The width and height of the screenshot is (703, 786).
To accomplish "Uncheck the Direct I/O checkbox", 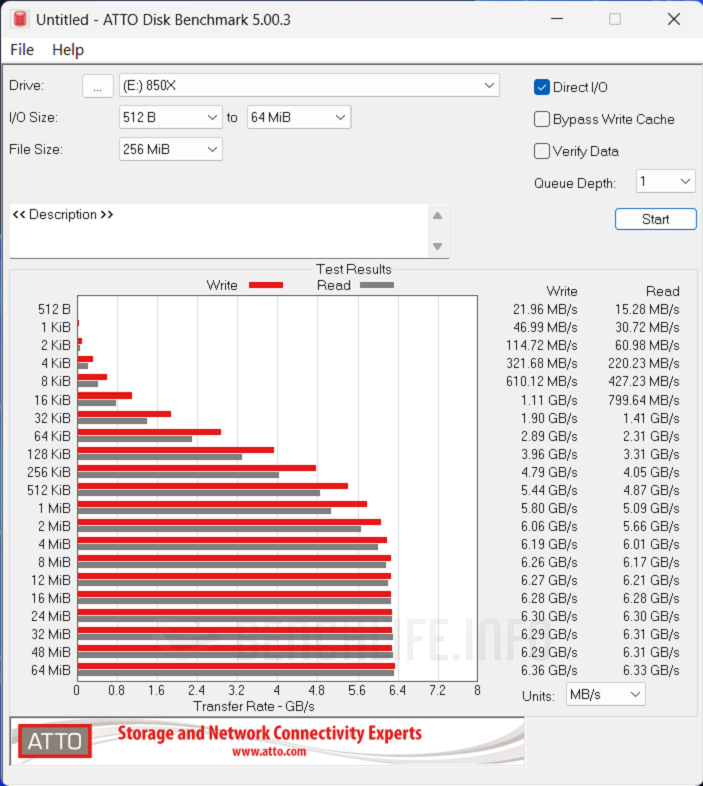I will pos(542,87).
